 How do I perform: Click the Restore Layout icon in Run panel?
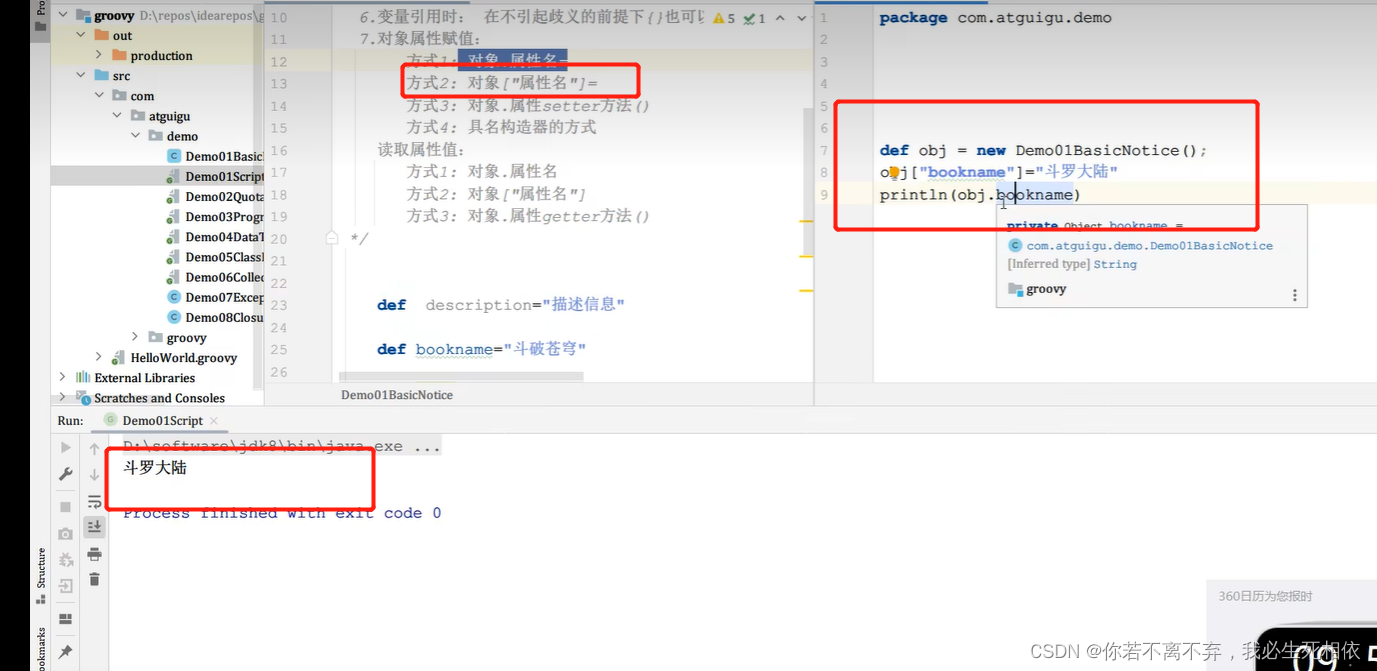pyautogui.click(x=66, y=619)
